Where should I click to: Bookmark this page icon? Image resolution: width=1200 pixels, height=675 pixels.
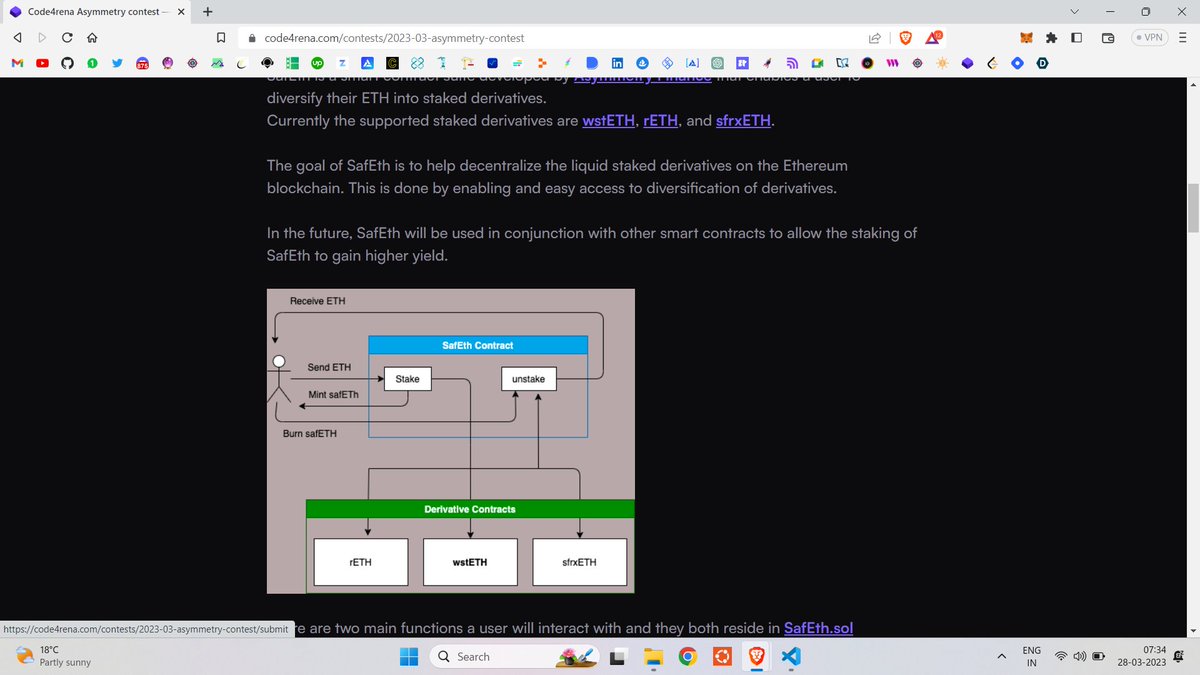[222, 38]
